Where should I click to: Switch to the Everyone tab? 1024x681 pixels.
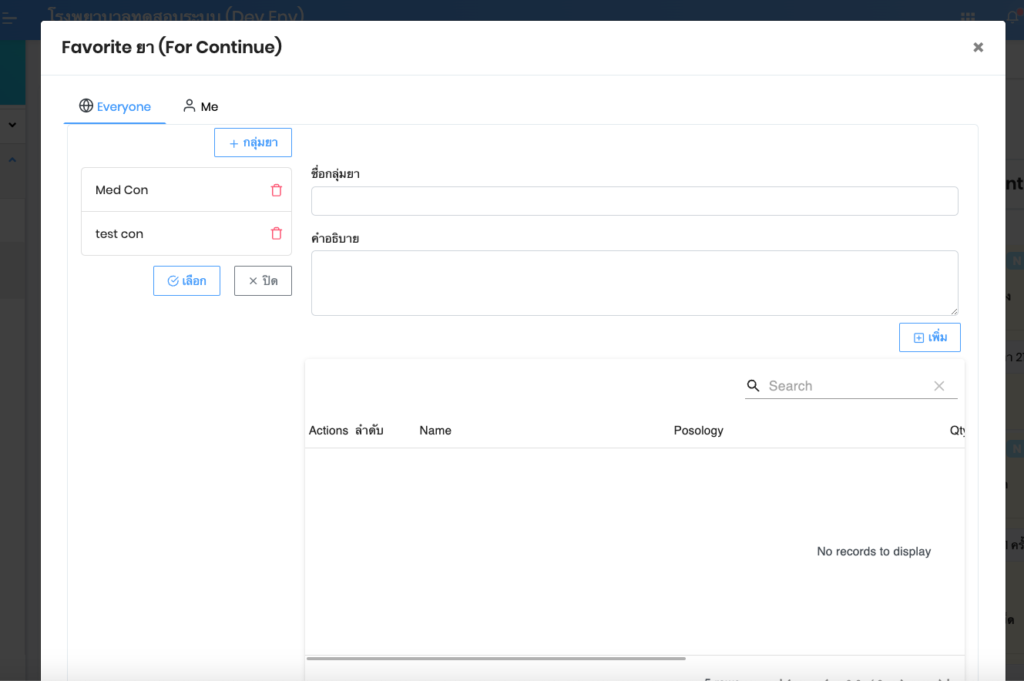115,107
